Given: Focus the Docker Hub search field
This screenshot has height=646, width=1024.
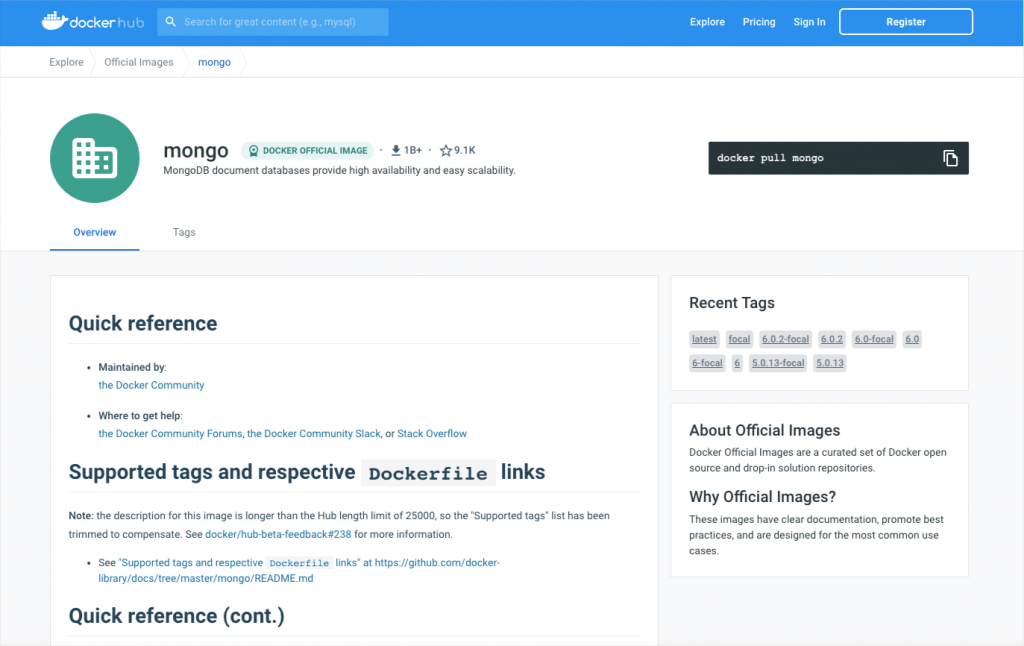Looking at the screenshot, I should [273, 22].
